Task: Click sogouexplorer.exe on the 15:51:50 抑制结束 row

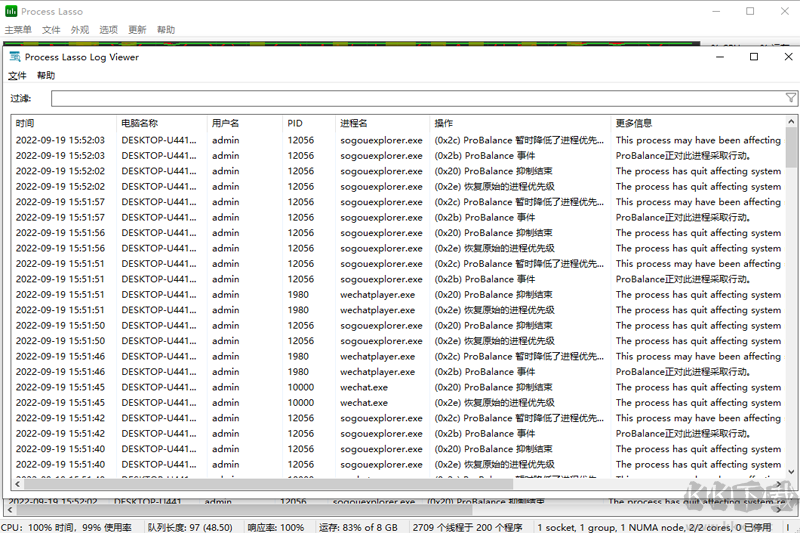Action: pyautogui.click(x=381, y=325)
